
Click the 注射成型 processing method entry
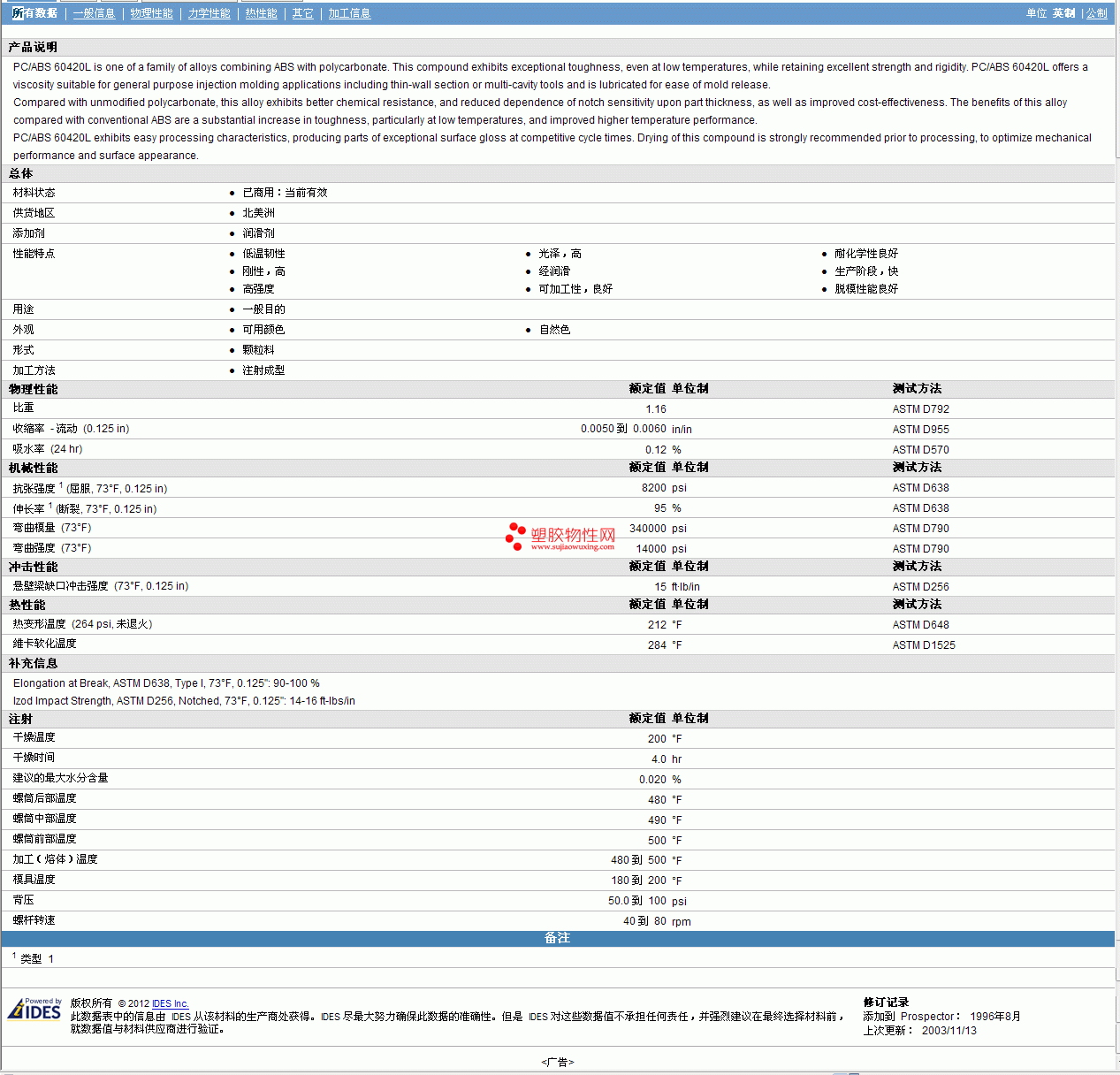[x=263, y=370]
